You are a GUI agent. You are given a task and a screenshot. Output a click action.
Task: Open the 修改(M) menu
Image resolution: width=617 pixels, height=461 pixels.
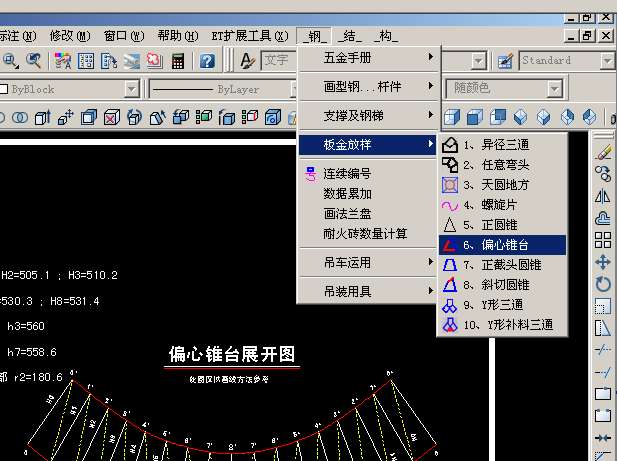[70, 36]
